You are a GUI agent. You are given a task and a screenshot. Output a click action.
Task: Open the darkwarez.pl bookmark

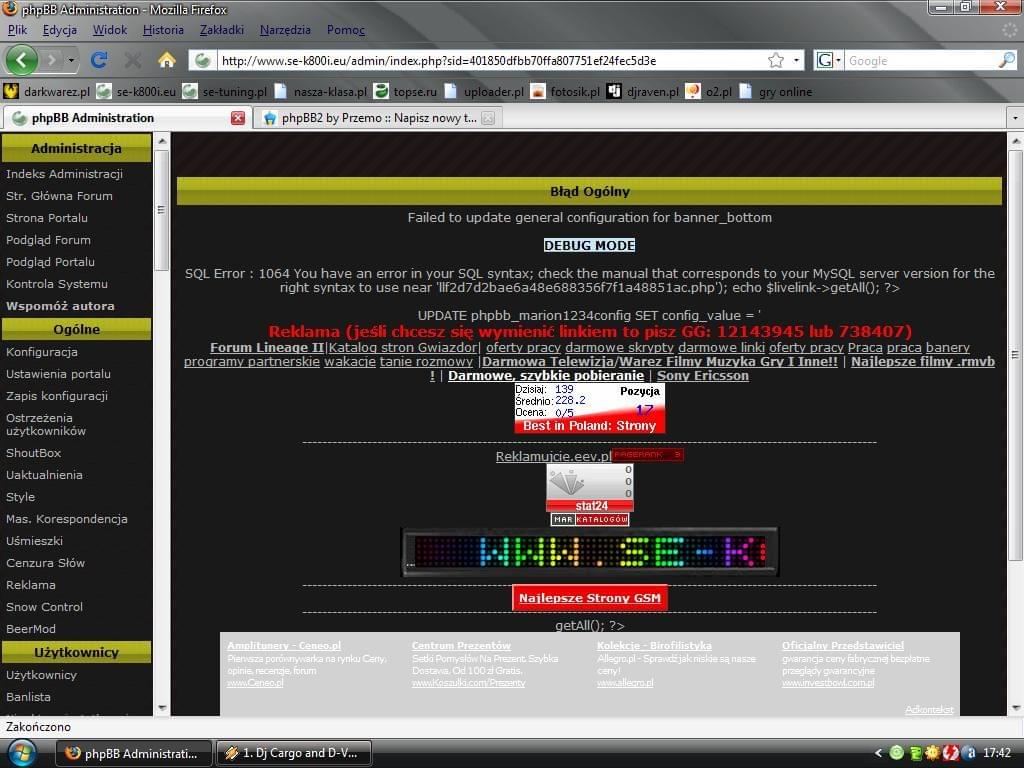coord(46,91)
